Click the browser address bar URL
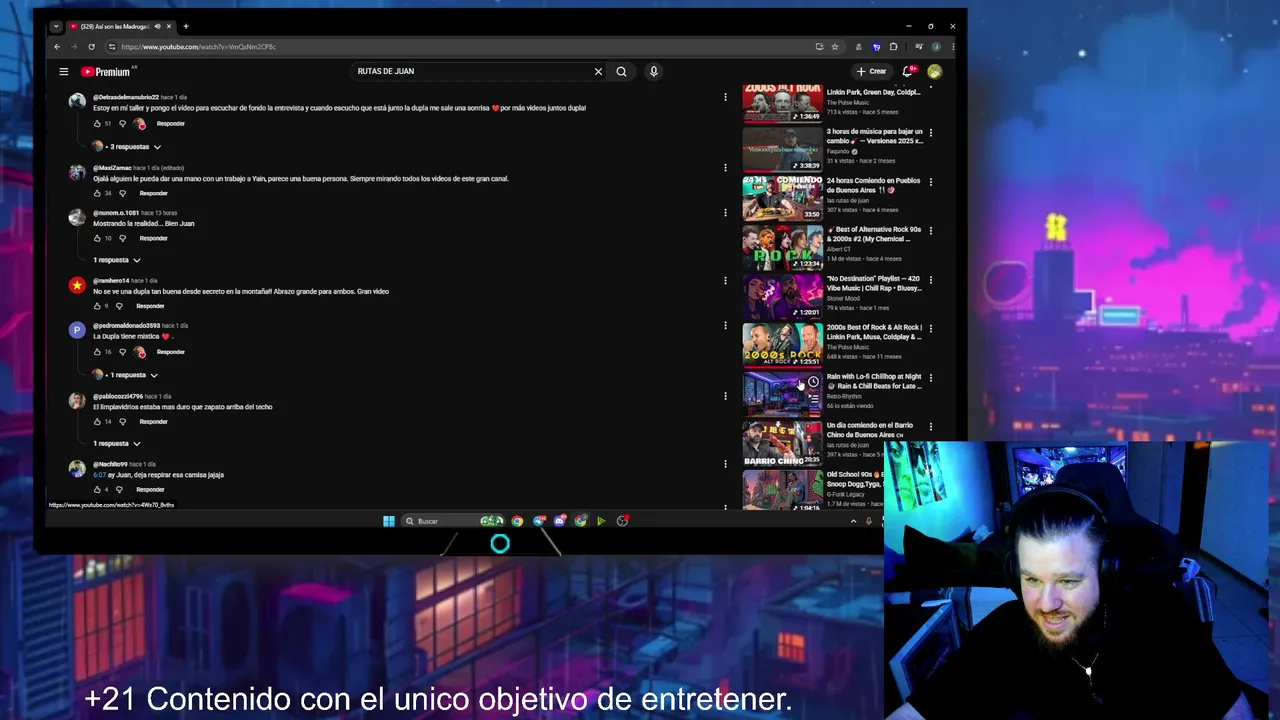 coord(199,47)
